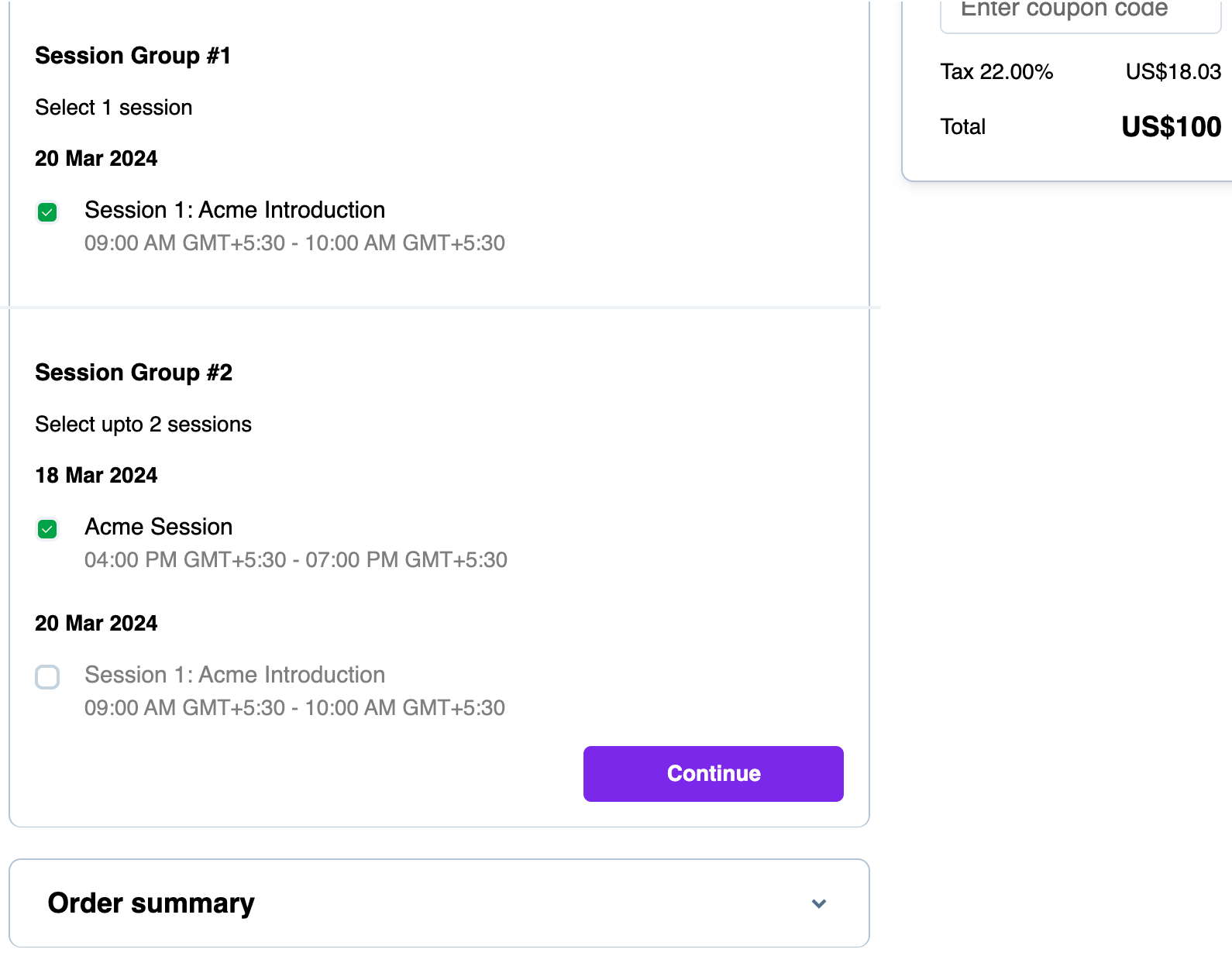Click the Continue button
This screenshot has height=956, width=1232.
(x=713, y=773)
